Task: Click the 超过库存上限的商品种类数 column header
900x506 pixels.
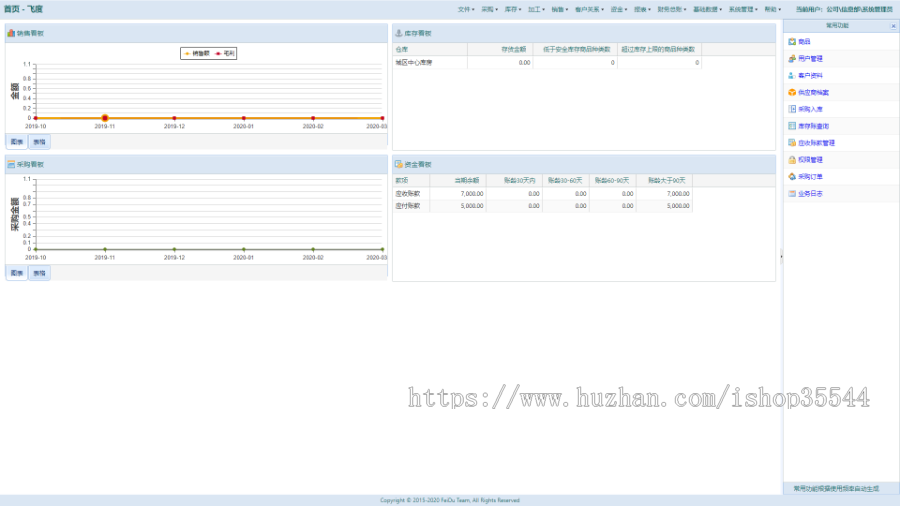Action: pyautogui.click(x=660, y=49)
